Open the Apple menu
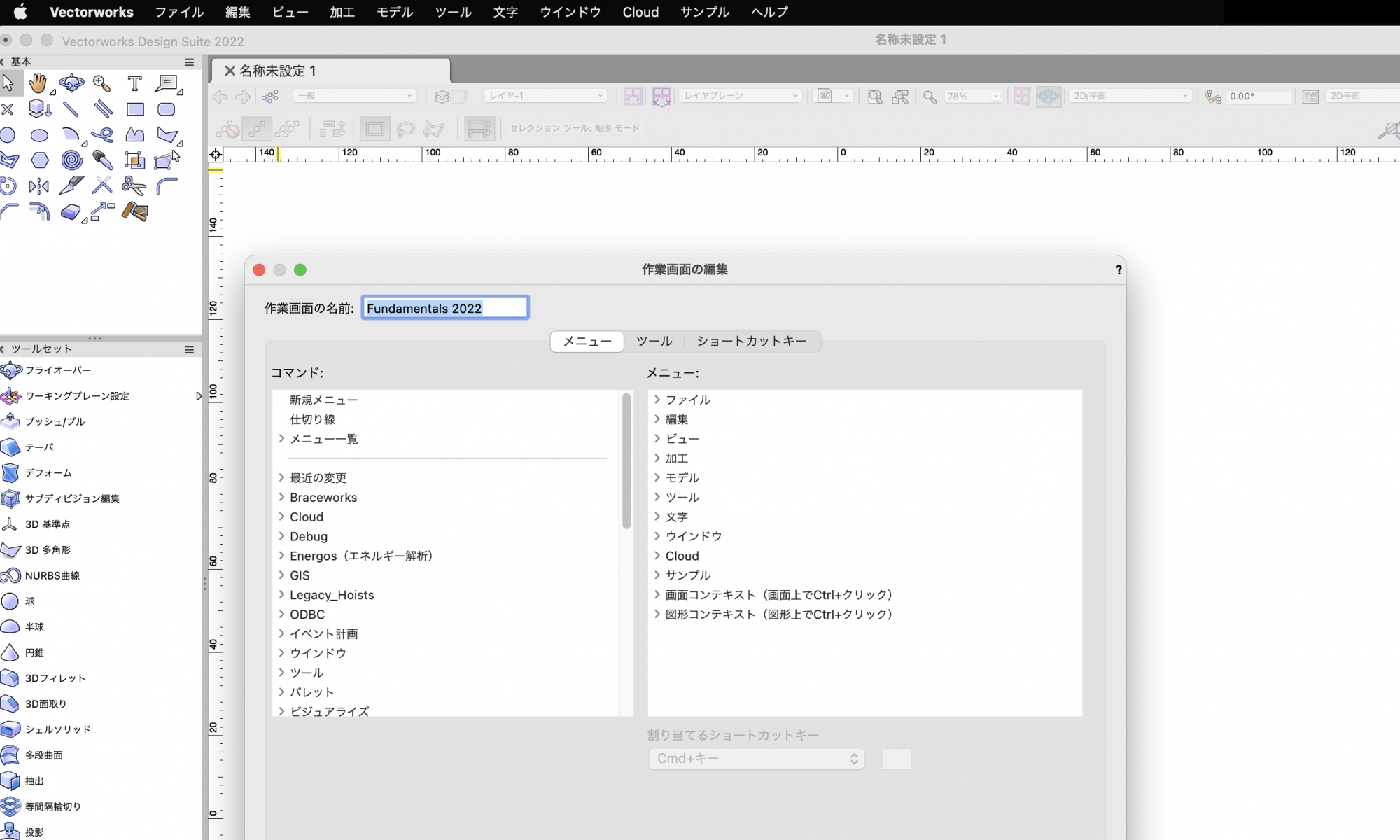The height and width of the screenshot is (840, 1400). pyautogui.click(x=20, y=12)
